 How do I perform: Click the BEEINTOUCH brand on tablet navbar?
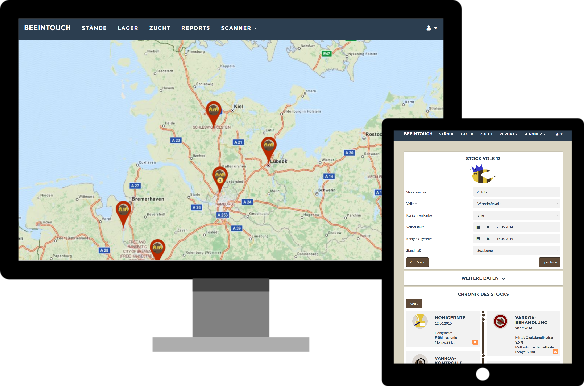coord(418,133)
